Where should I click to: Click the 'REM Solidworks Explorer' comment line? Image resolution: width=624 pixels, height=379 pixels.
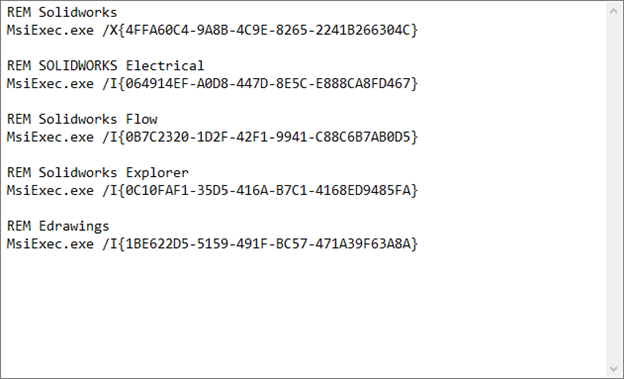98,172
